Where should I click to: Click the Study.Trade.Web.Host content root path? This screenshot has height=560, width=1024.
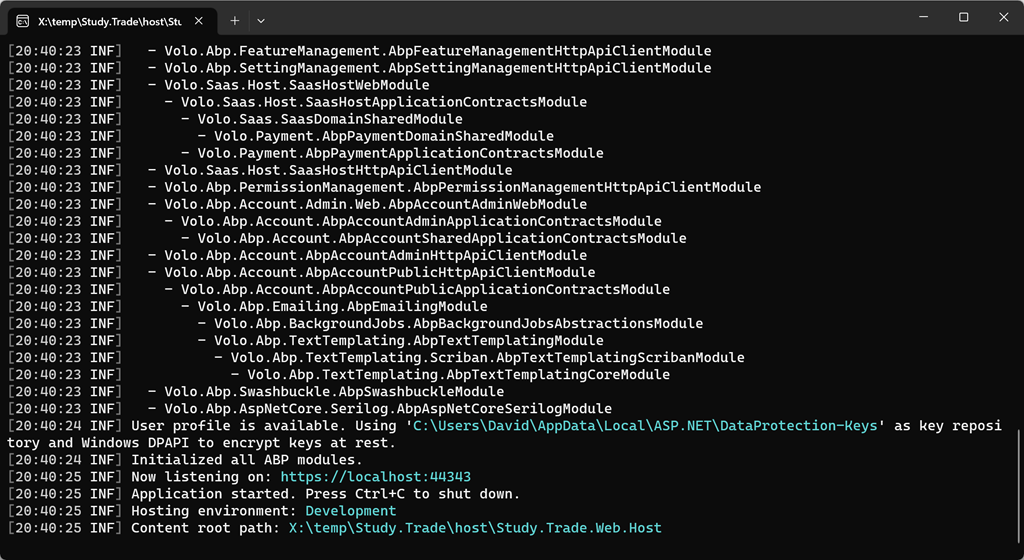[x=475, y=528]
